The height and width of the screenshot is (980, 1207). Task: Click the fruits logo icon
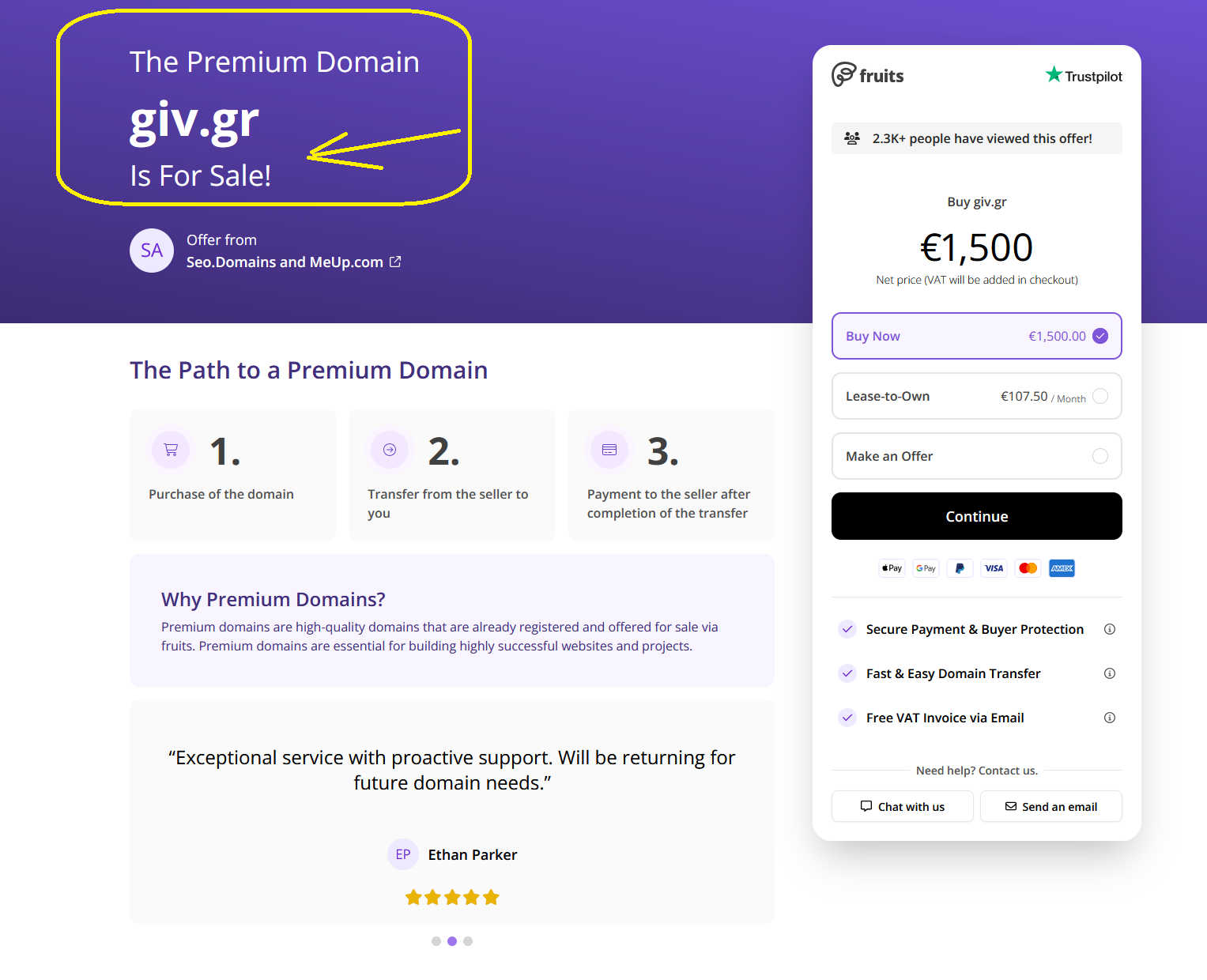tap(843, 74)
